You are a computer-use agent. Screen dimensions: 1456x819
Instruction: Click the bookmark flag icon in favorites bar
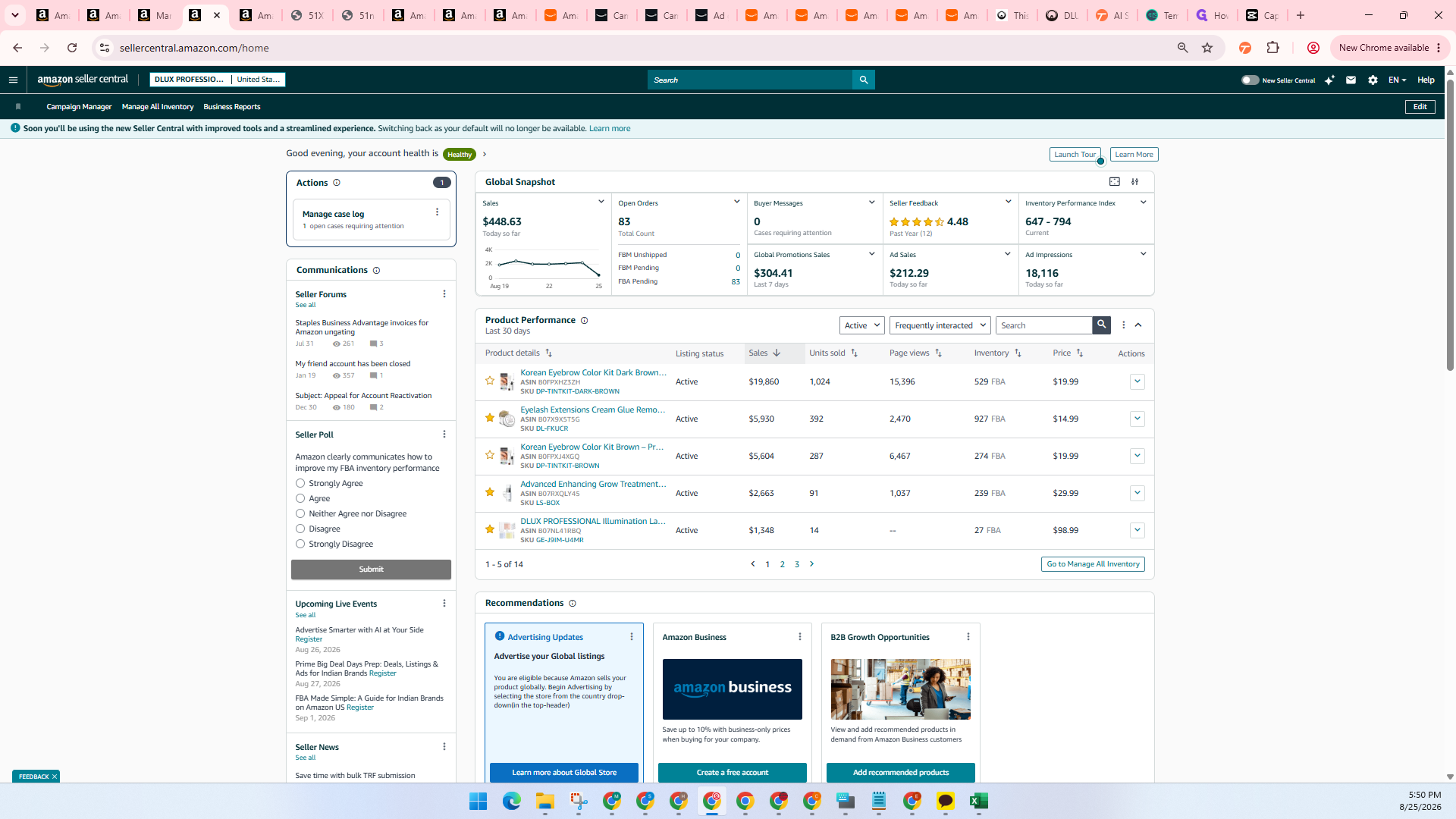[18, 107]
